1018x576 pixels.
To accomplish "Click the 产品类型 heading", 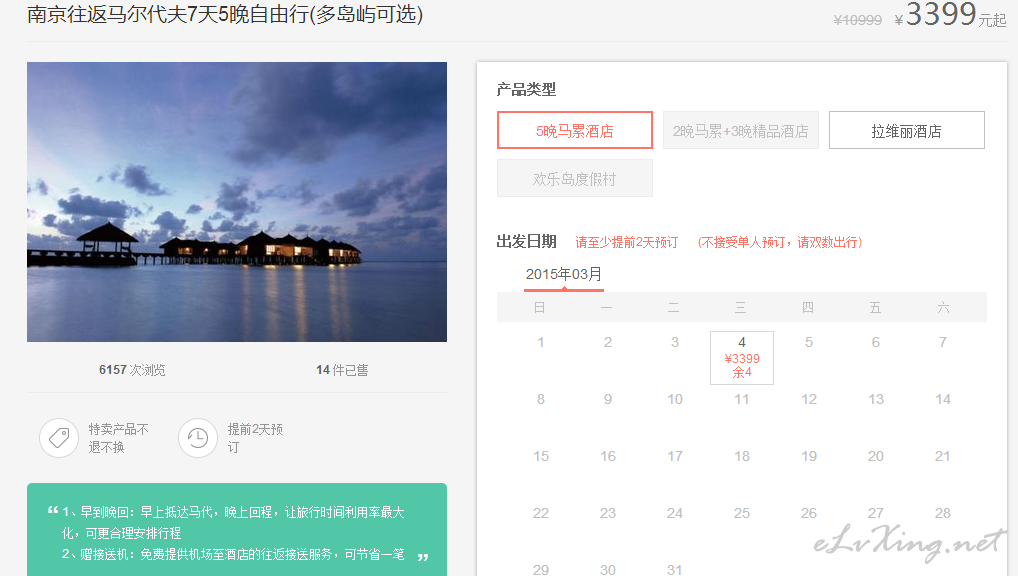I will 527,90.
